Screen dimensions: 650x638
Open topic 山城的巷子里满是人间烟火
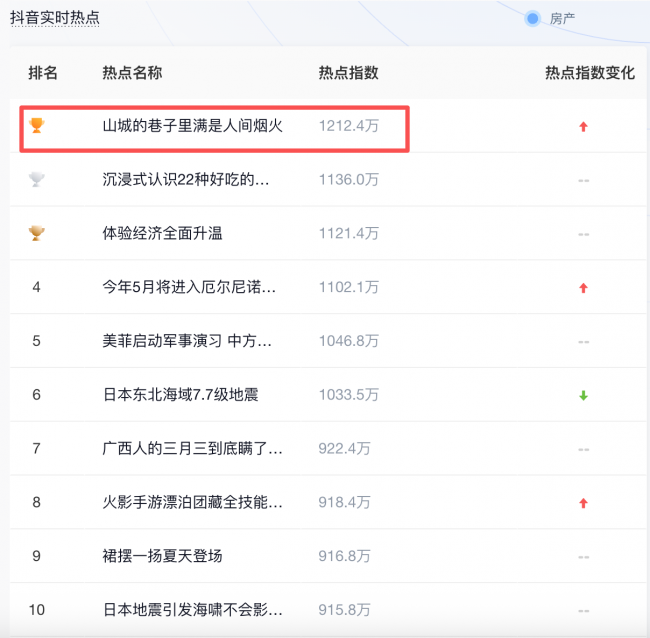[193, 126]
